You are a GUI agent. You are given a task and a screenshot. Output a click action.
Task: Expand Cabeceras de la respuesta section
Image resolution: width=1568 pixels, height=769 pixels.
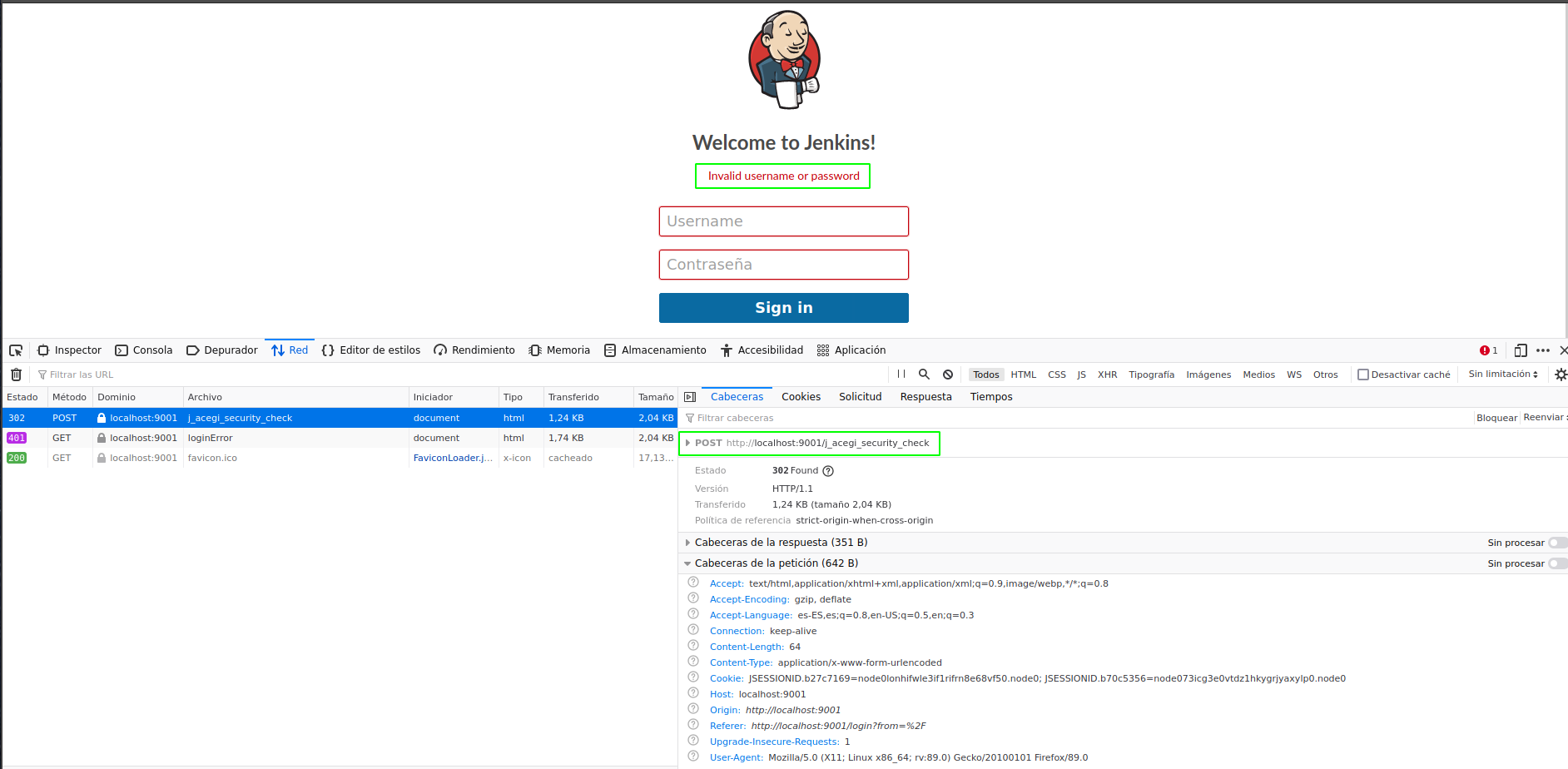[x=687, y=543]
